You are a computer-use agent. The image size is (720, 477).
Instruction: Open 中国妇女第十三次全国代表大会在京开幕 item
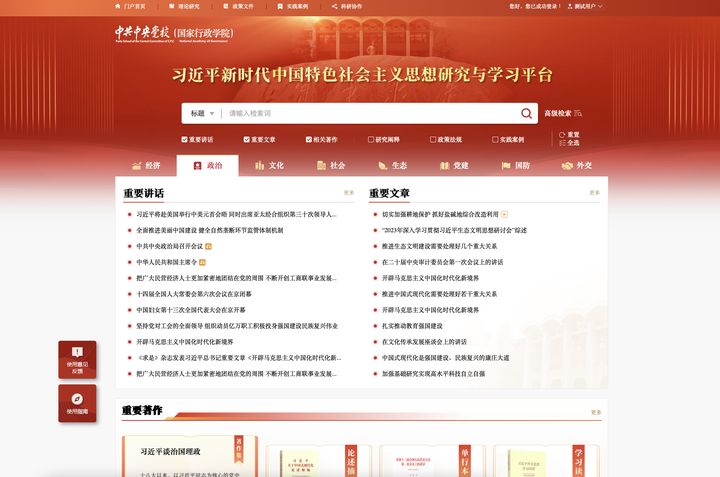tap(191, 310)
